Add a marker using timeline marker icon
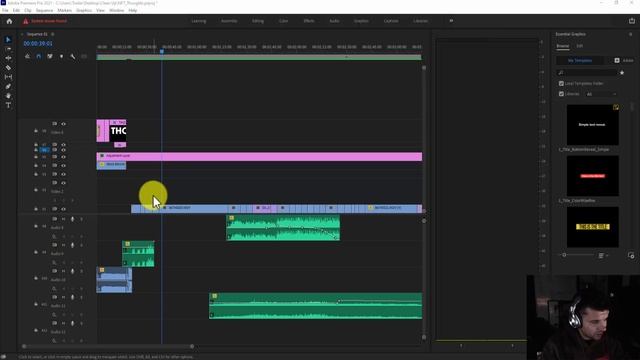This screenshot has height=360, width=640. (62, 56)
